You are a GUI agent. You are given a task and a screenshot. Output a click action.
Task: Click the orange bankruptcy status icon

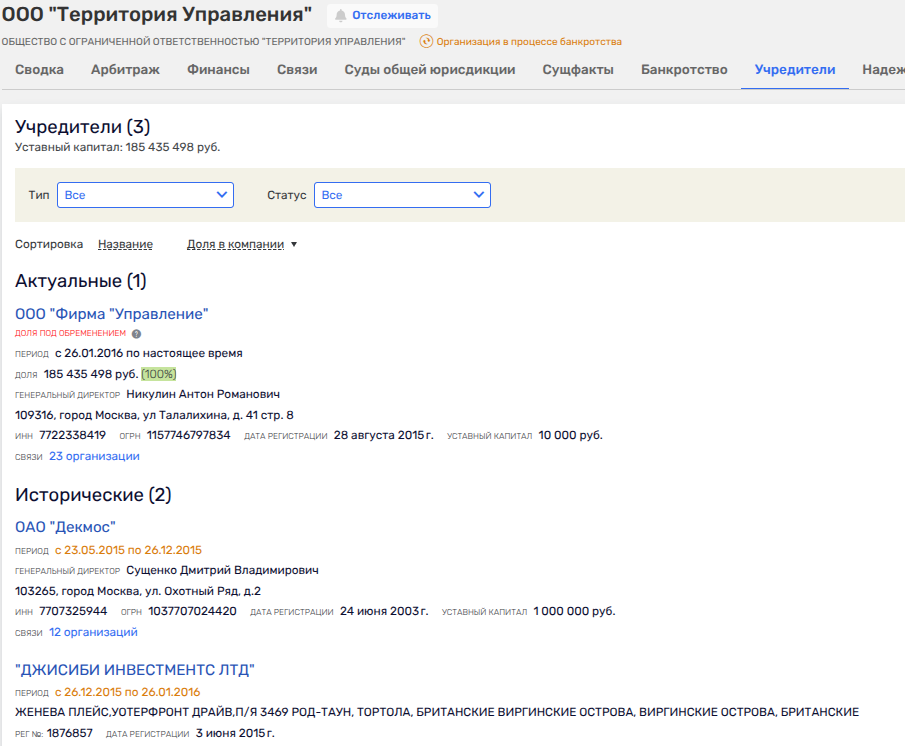coord(426,42)
